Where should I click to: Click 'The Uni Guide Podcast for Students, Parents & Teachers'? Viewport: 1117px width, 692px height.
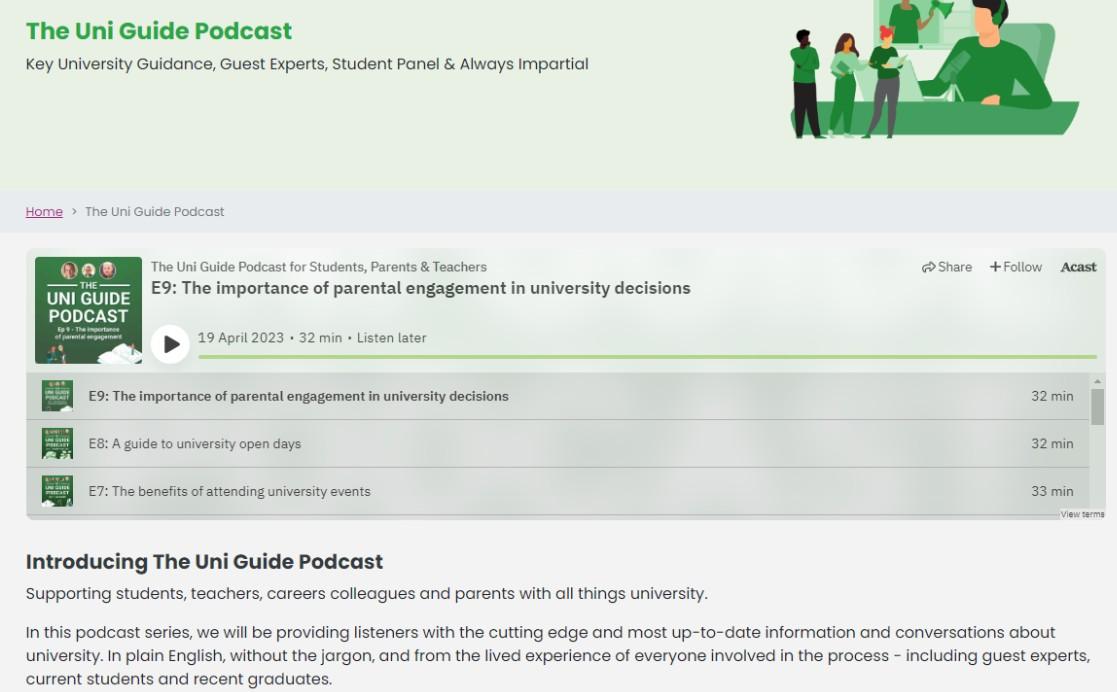pyautogui.click(x=318, y=267)
